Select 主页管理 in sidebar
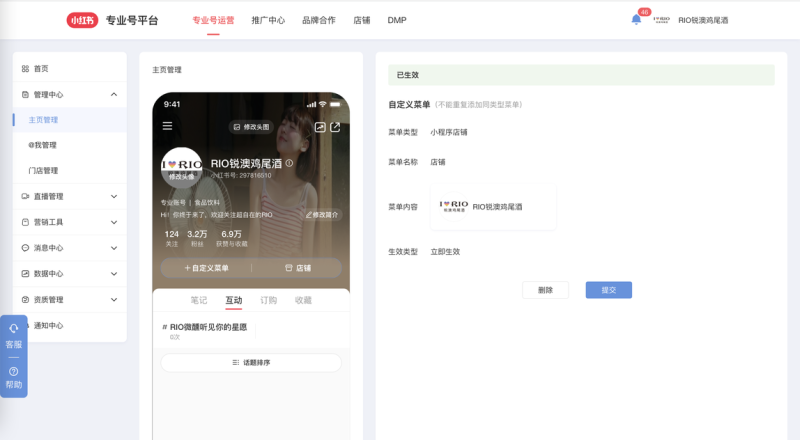800x440 pixels. coord(70,120)
